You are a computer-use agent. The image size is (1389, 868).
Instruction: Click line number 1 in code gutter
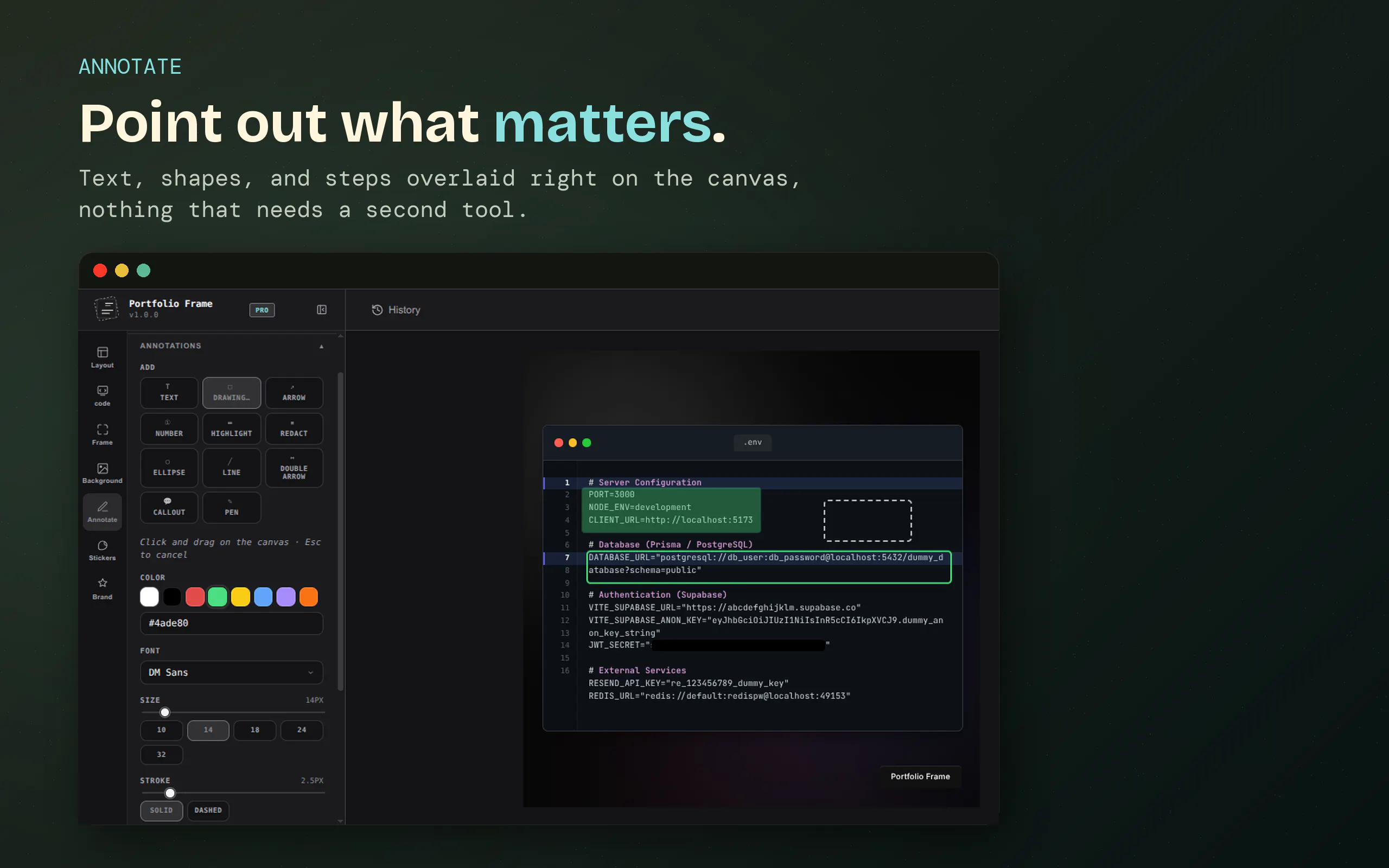click(567, 483)
